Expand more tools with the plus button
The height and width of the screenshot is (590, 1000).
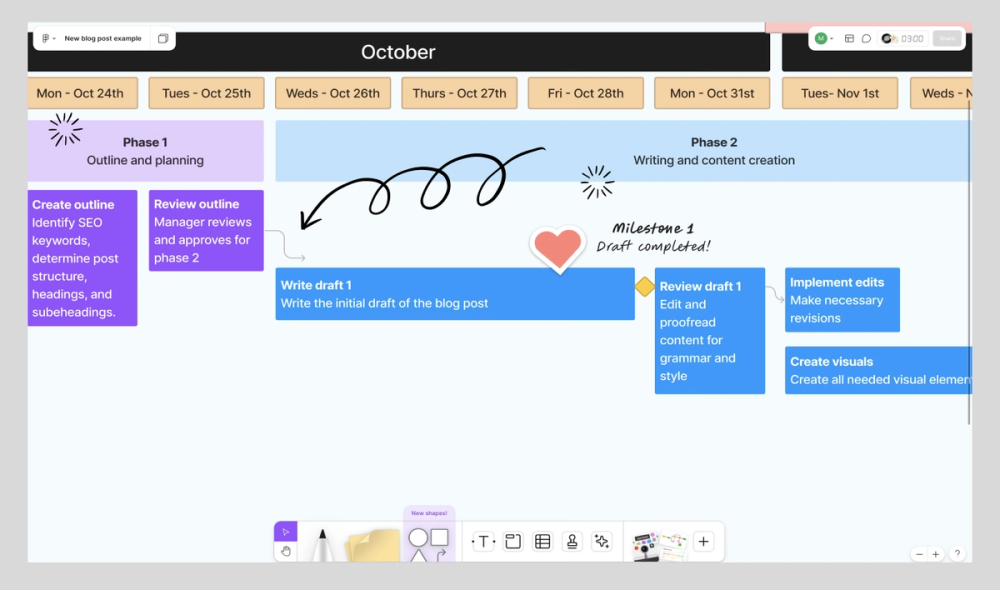(704, 541)
